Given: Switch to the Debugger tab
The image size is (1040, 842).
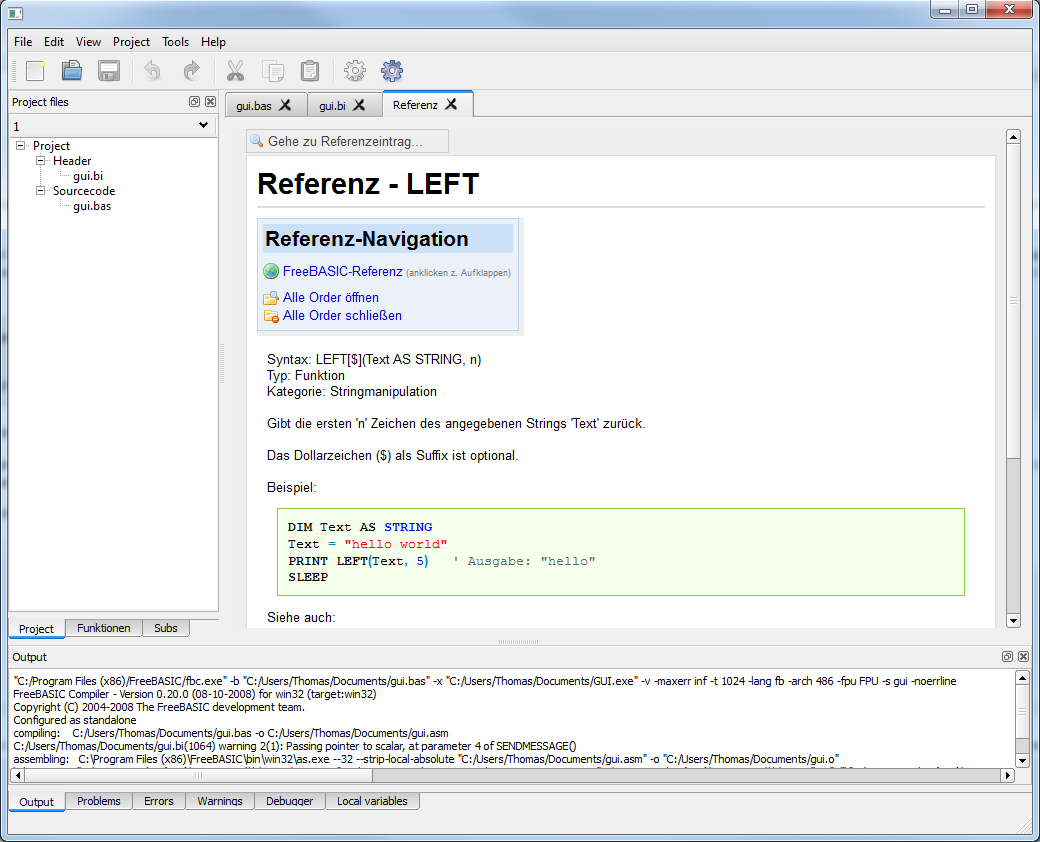Looking at the screenshot, I should coord(289,801).
